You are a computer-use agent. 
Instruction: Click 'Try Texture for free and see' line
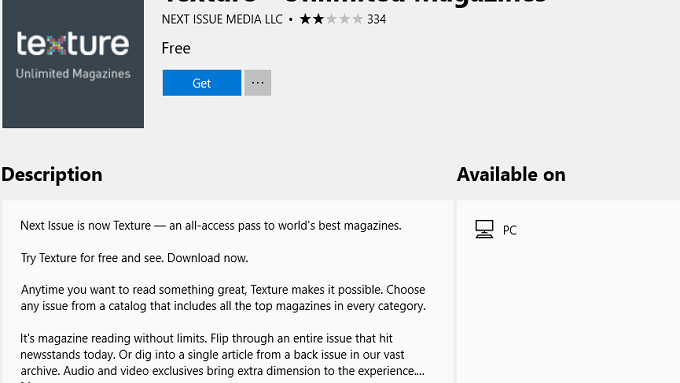coord(134,258)
